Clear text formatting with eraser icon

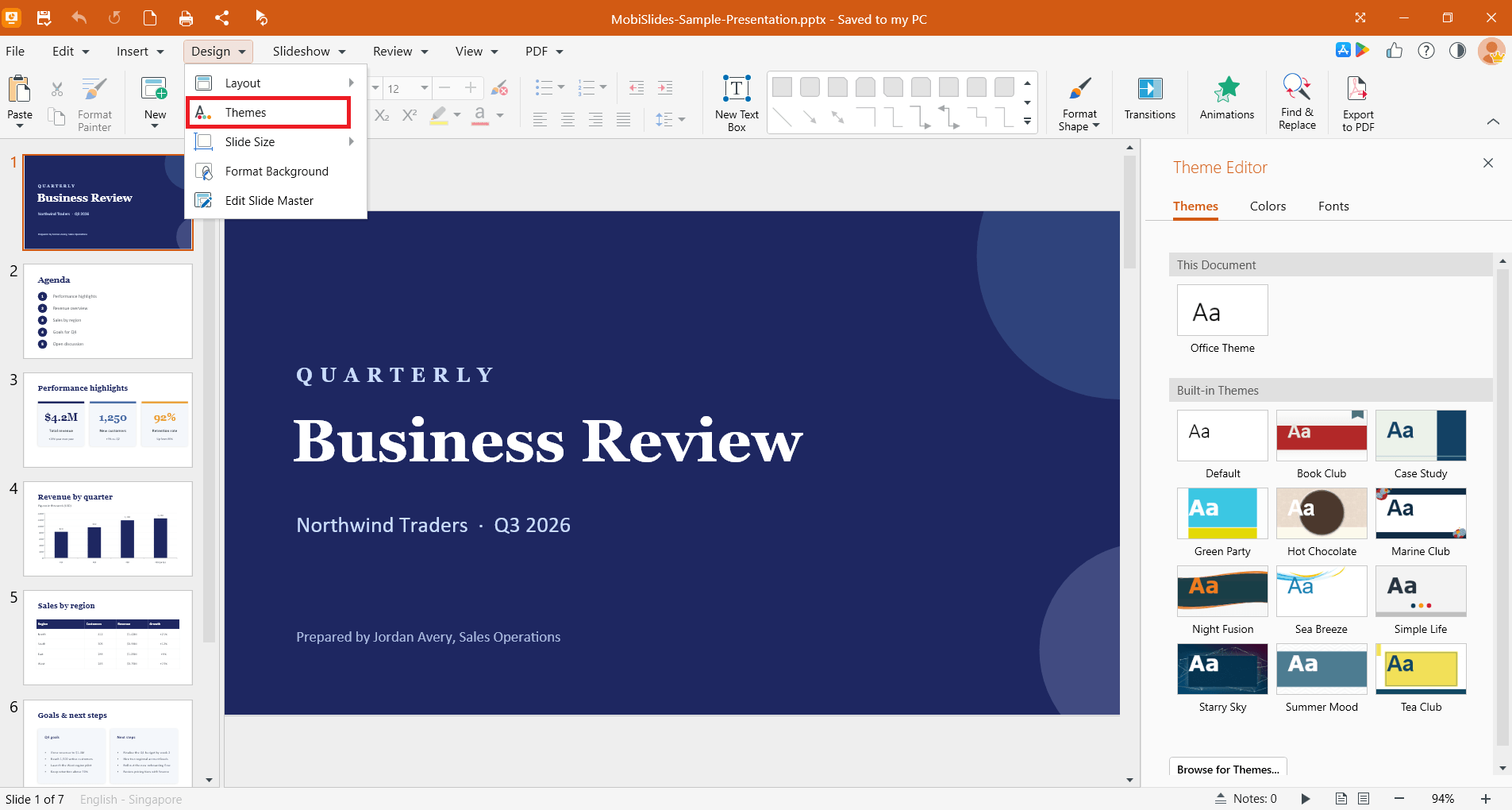pos(499,87)
